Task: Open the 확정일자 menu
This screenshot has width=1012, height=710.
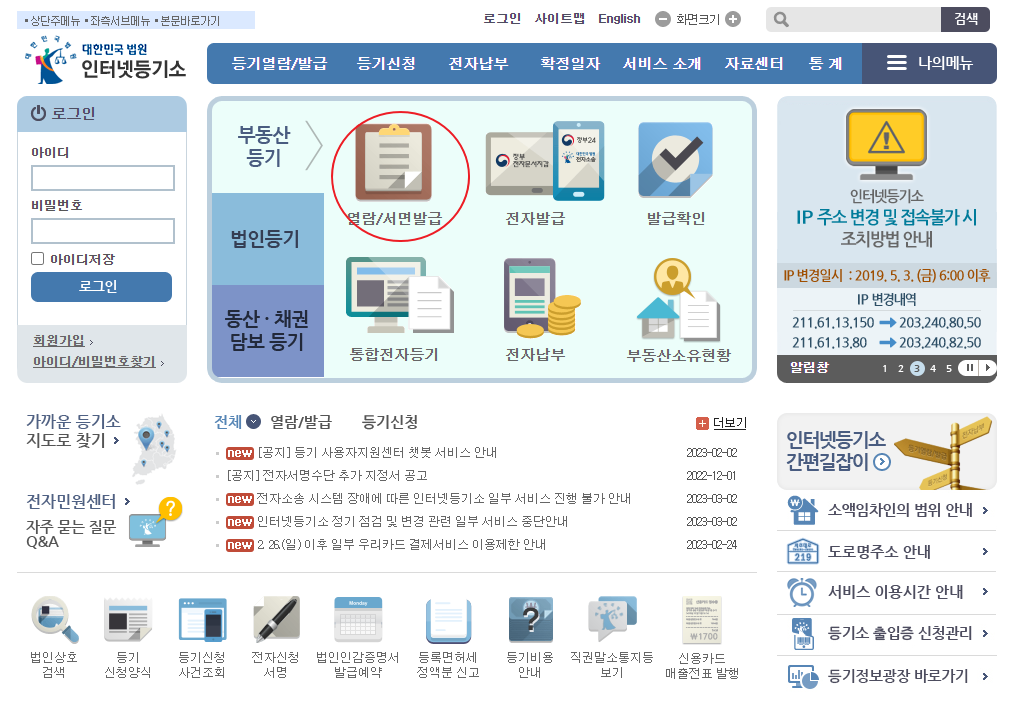Action: 570,63
